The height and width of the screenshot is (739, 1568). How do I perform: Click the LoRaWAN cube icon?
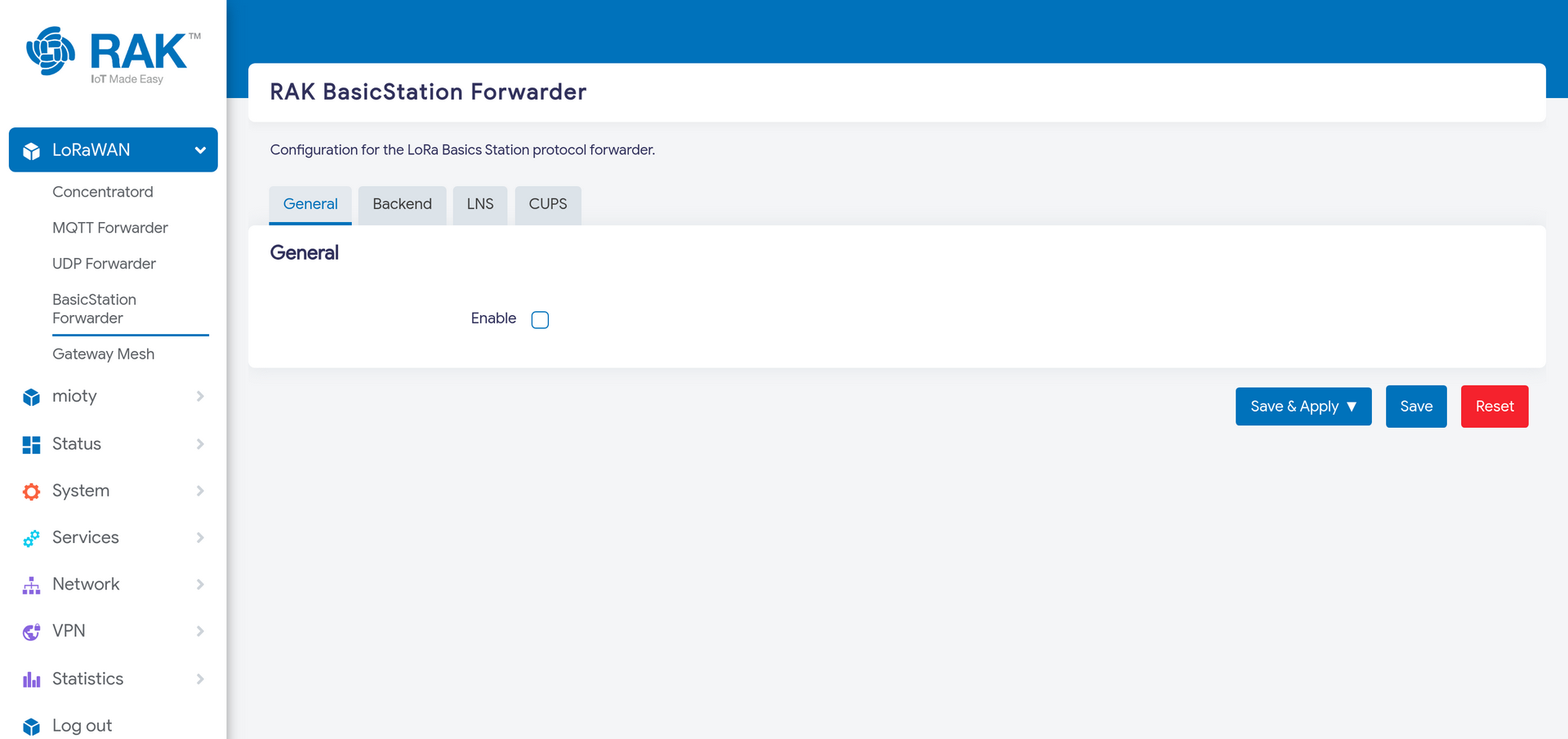click(32, 151)
